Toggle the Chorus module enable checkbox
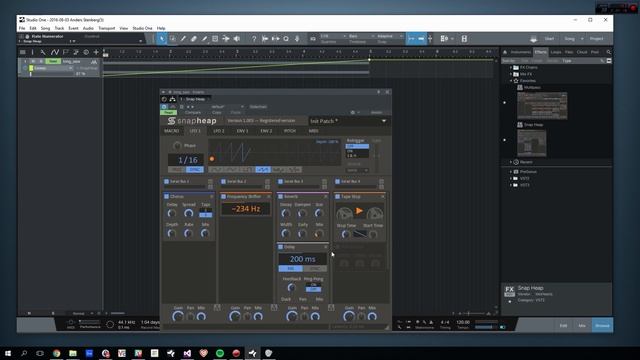 167,197
